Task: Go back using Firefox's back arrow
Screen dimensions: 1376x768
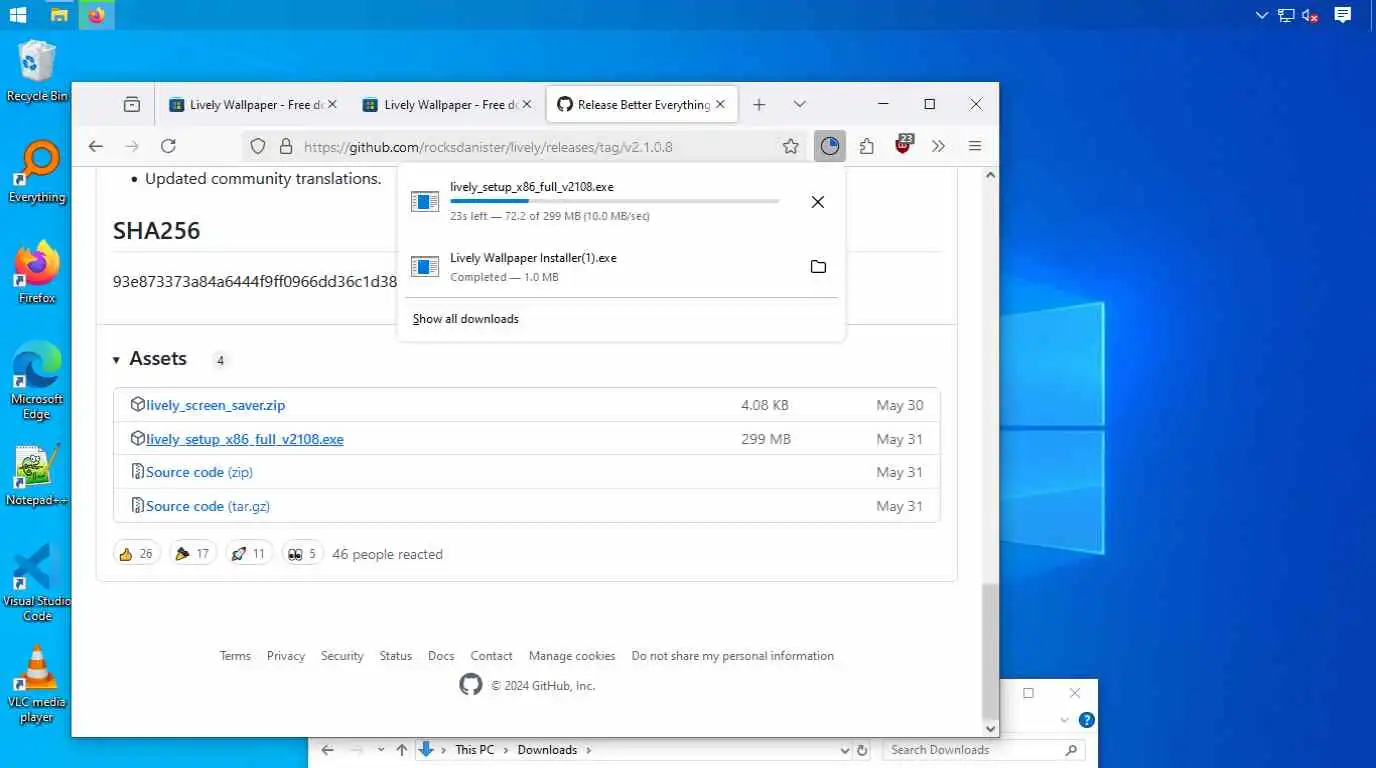Action: pos(96,146)
